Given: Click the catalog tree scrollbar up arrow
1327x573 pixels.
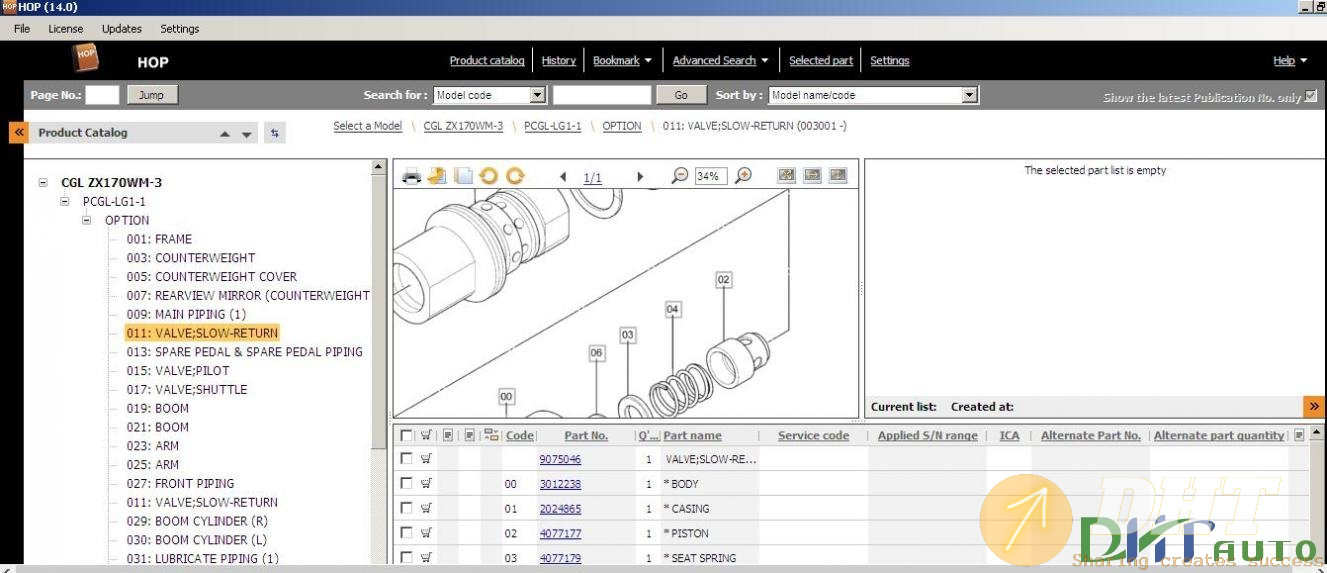Looking at the screenshot, I should click(378, 167).
